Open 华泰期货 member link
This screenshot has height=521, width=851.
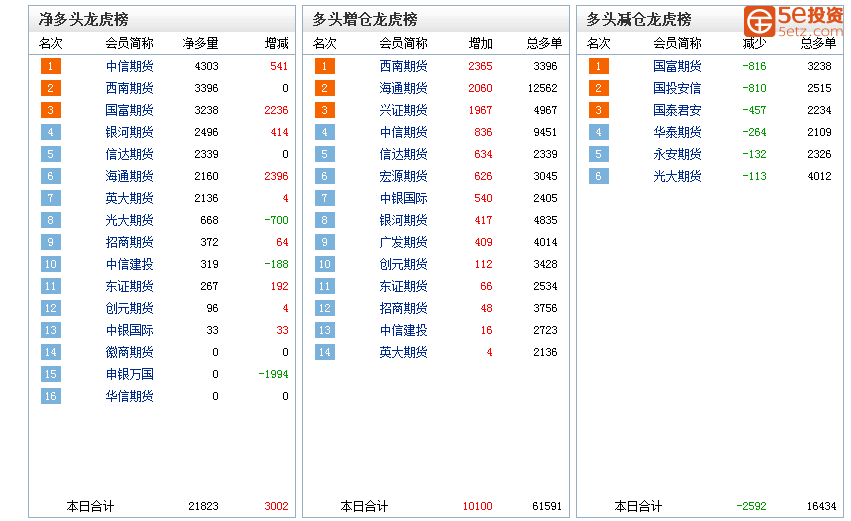pos(677,132)
